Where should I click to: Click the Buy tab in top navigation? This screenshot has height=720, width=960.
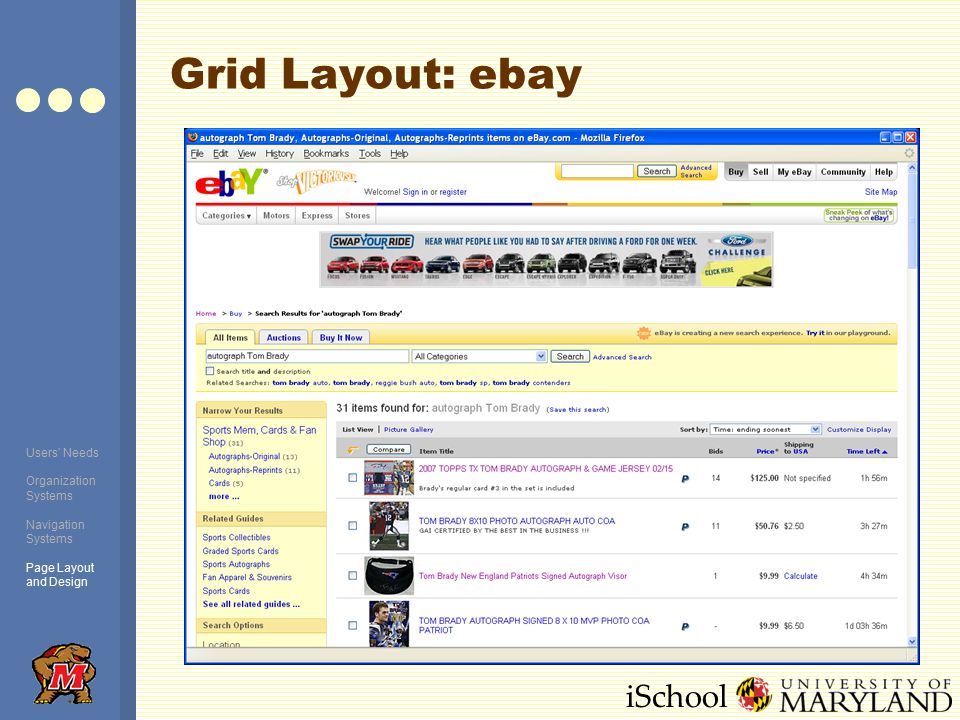point(736,172)
